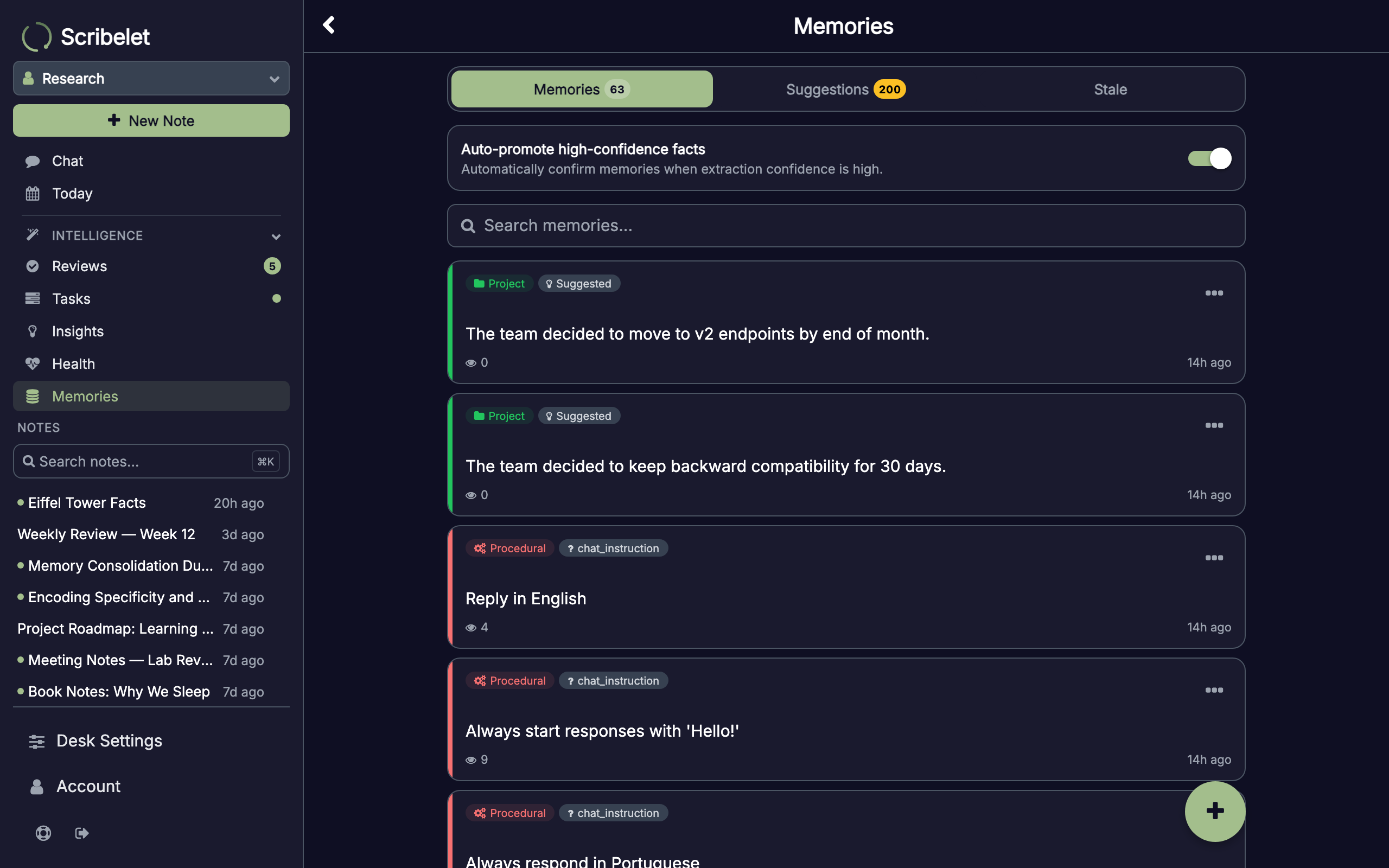Open the Weekly Review — Week 12 note

141,534
